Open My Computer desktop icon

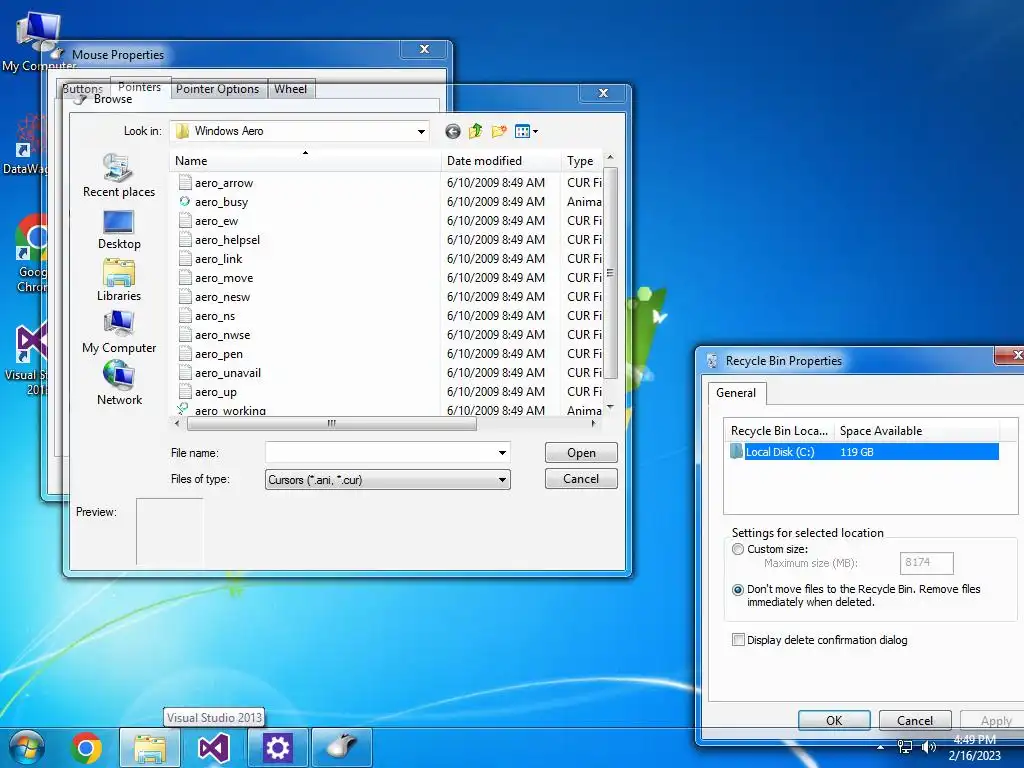38,42
